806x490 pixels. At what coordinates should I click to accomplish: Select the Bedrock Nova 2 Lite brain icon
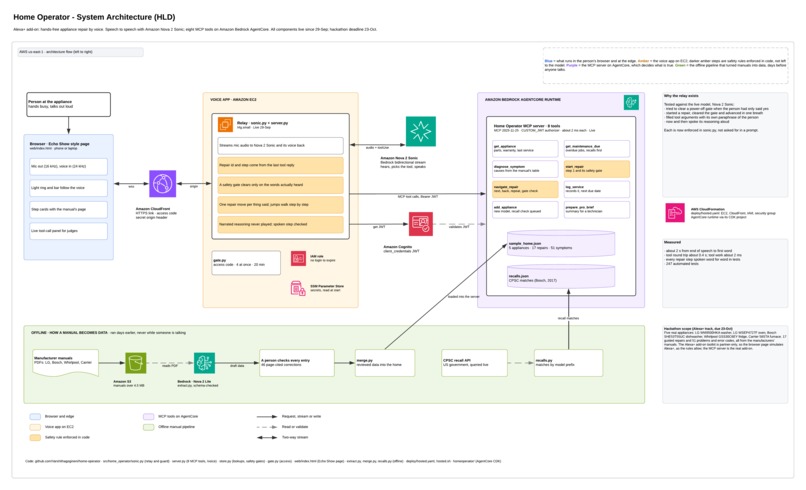coord(204,363)
